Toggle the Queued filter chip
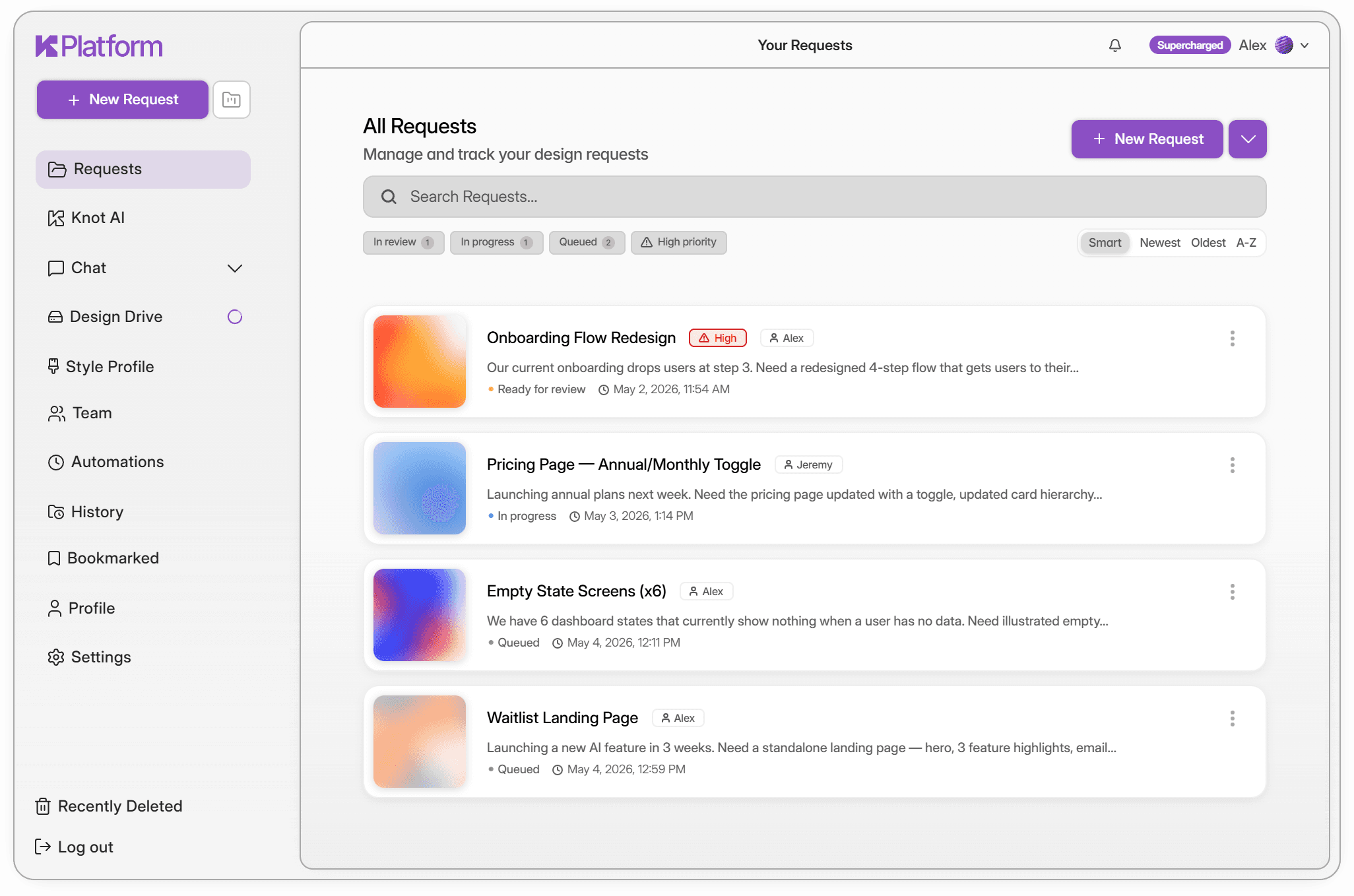This screenshot has width=1354, height=896. coord(587,242)
